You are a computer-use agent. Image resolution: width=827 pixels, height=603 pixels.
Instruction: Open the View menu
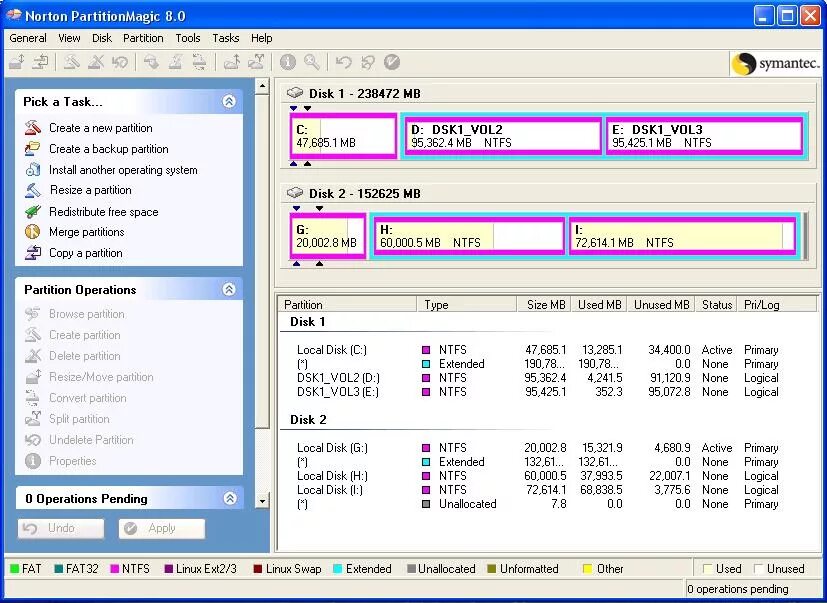pos(69,38)
